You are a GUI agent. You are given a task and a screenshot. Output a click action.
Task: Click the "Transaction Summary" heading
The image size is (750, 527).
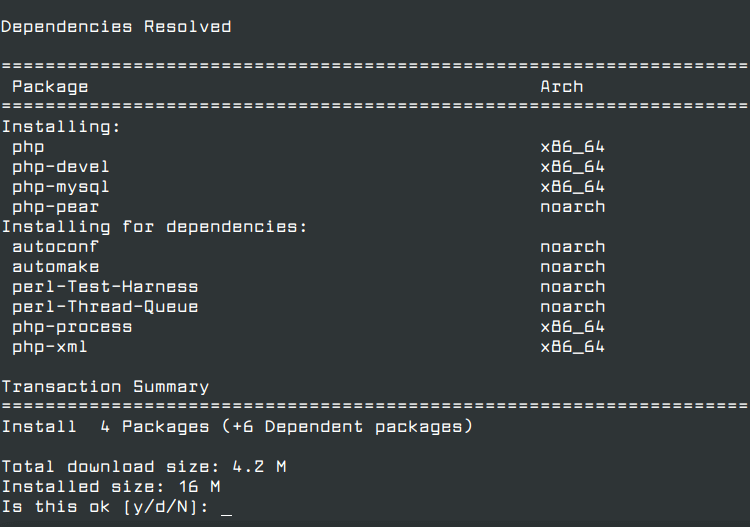coord(105,387)
